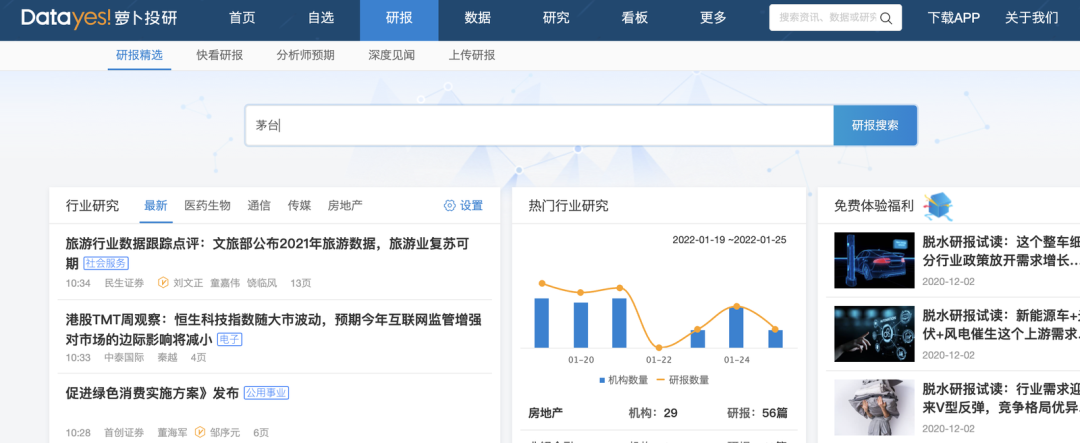
Task: Click the 社会服务 category tag
Action: (106, 263)
